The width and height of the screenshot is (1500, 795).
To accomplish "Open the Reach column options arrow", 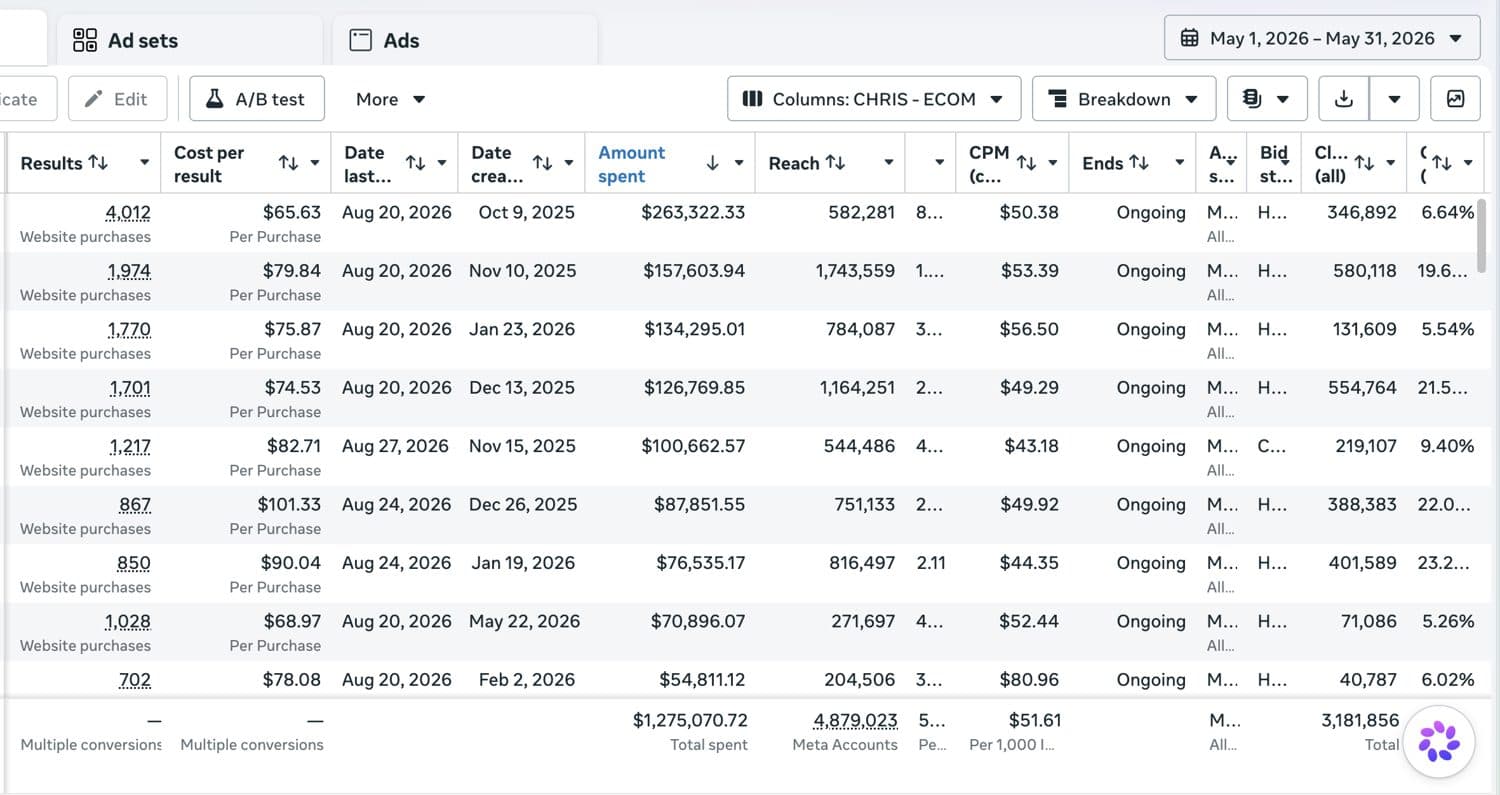I will (x=888, y=163).
